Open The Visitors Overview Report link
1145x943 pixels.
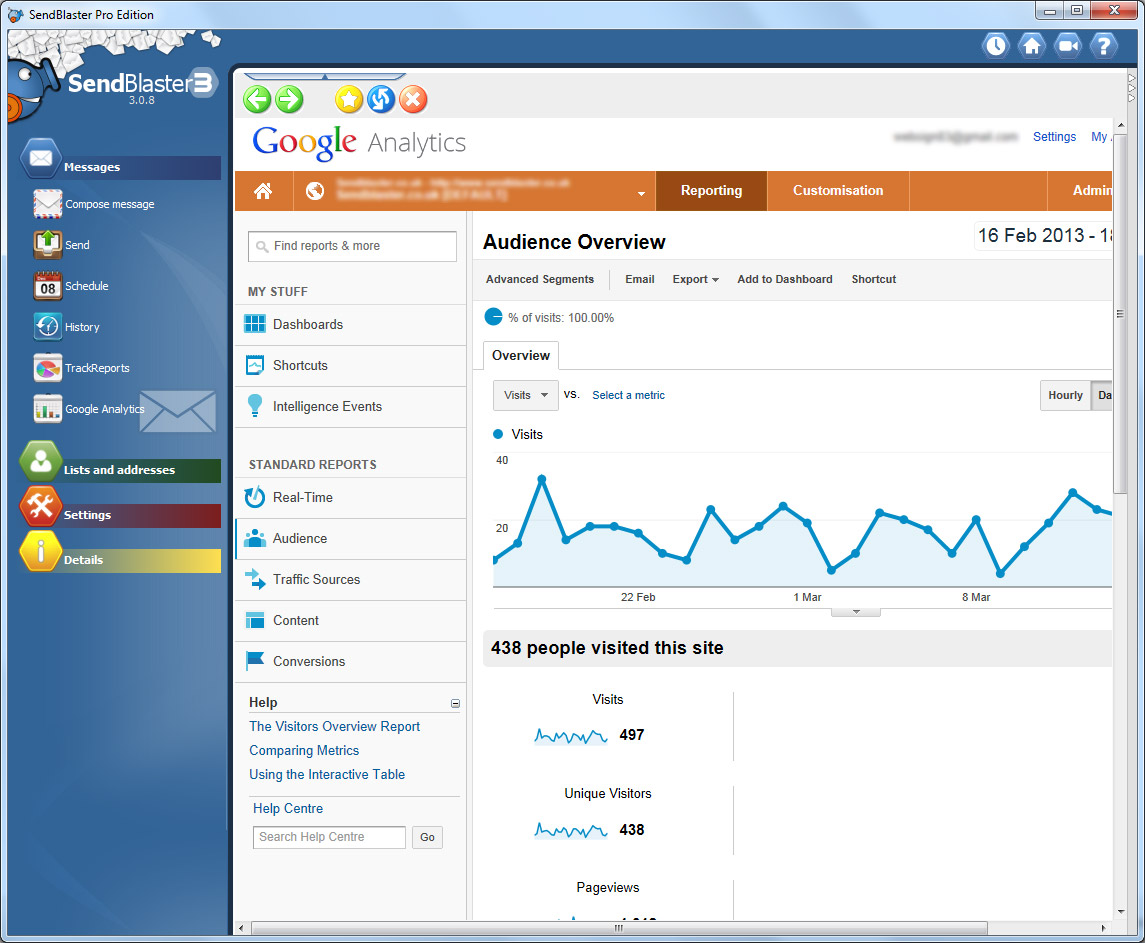(334, 727)
